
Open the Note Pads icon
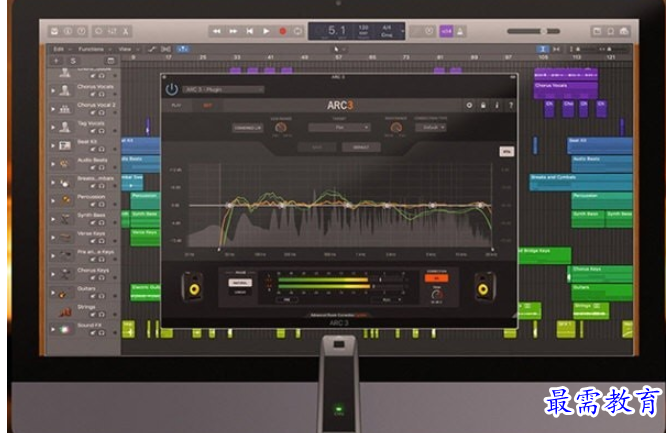[x=610, y=31]
